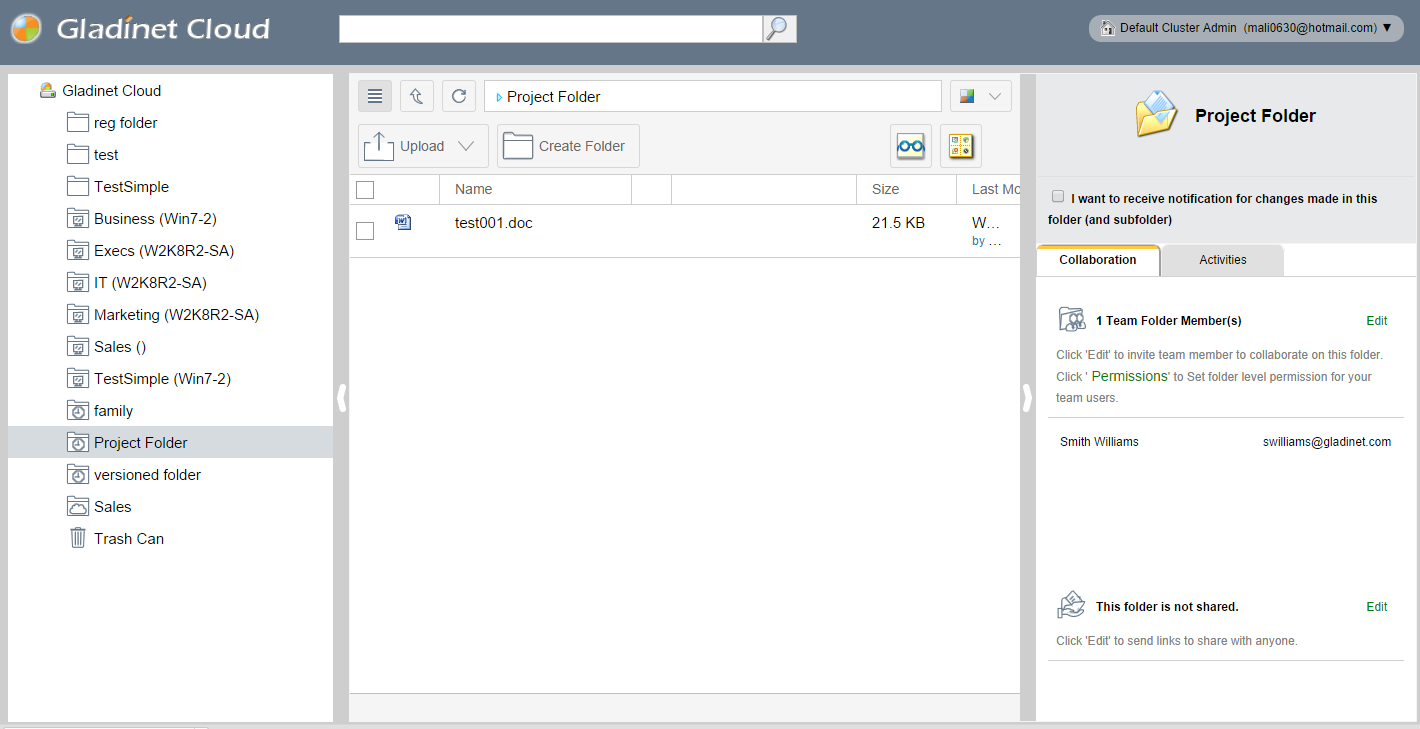Open the Default Cluster Admin user menu
1420x729 pixels.
coord(1246,28)
